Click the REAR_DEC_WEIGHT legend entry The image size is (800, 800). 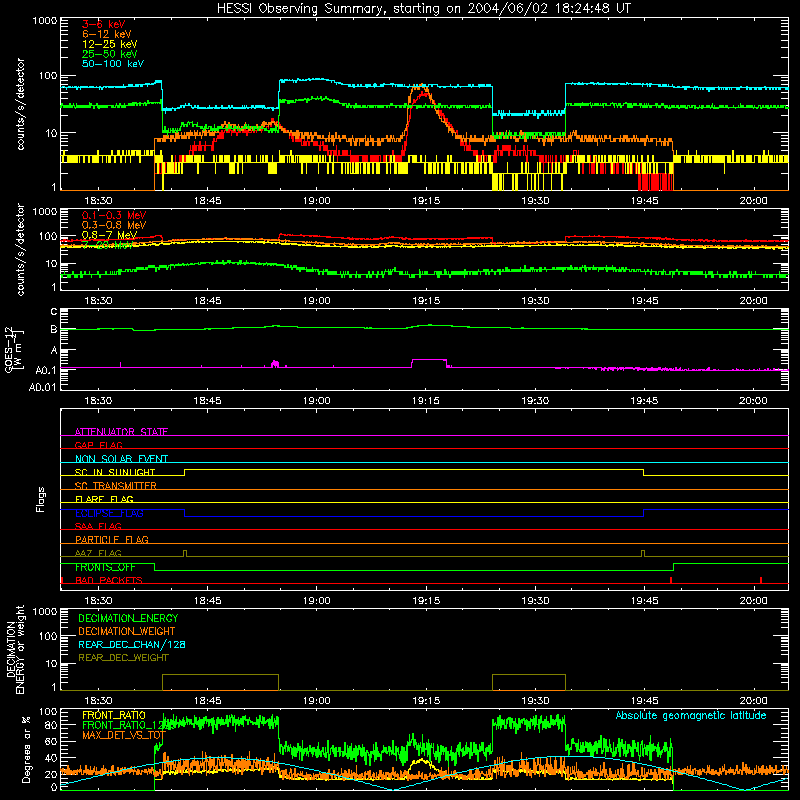click(x=123, y=658)
